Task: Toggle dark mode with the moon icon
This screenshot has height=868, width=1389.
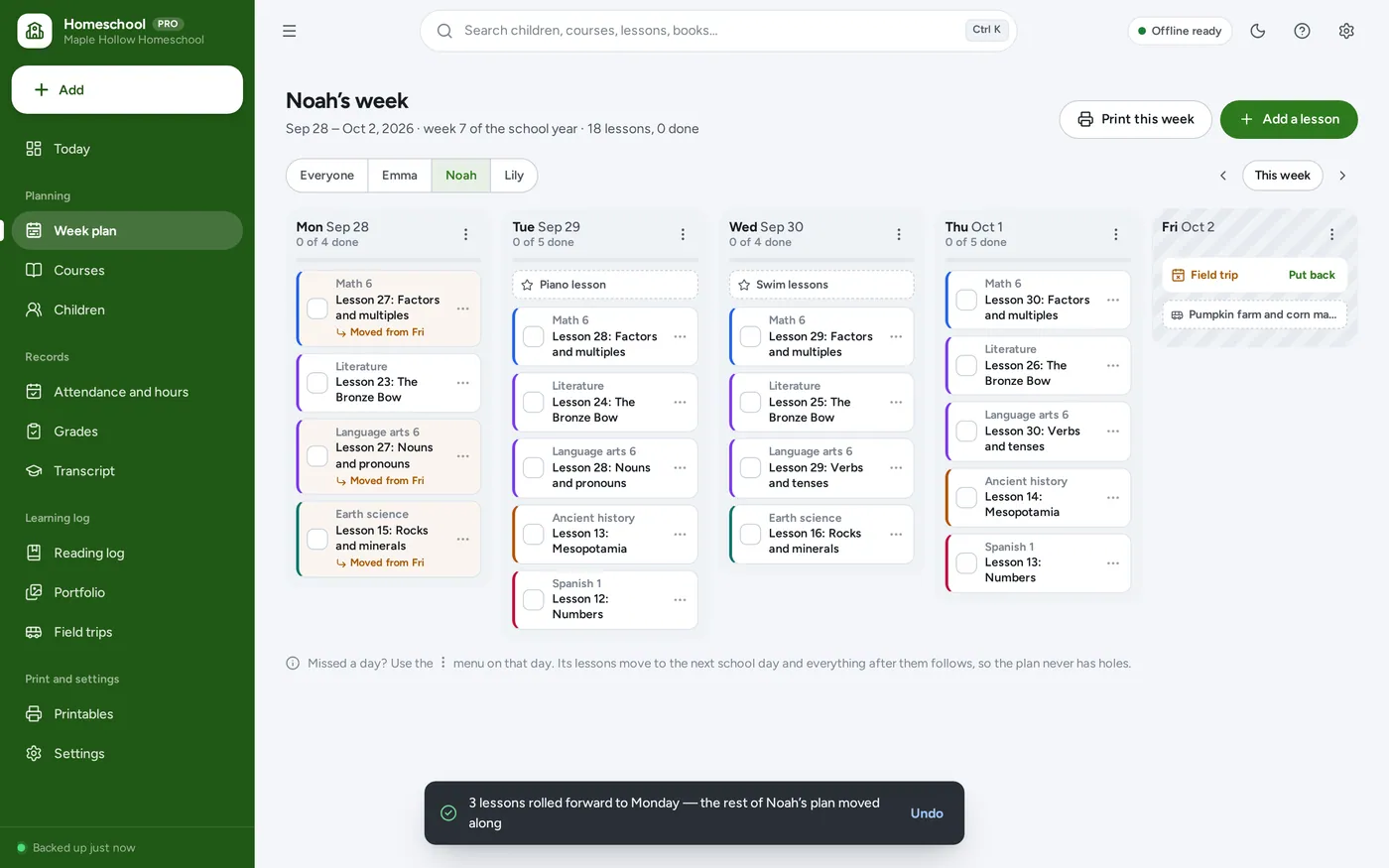Action: click(1258, 31)
